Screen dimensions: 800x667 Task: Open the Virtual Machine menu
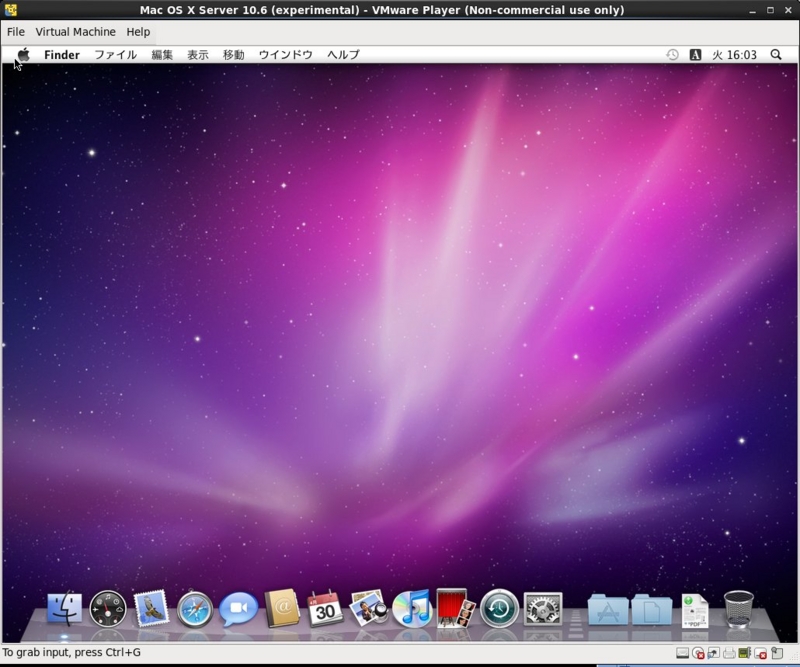pos(76,32)
